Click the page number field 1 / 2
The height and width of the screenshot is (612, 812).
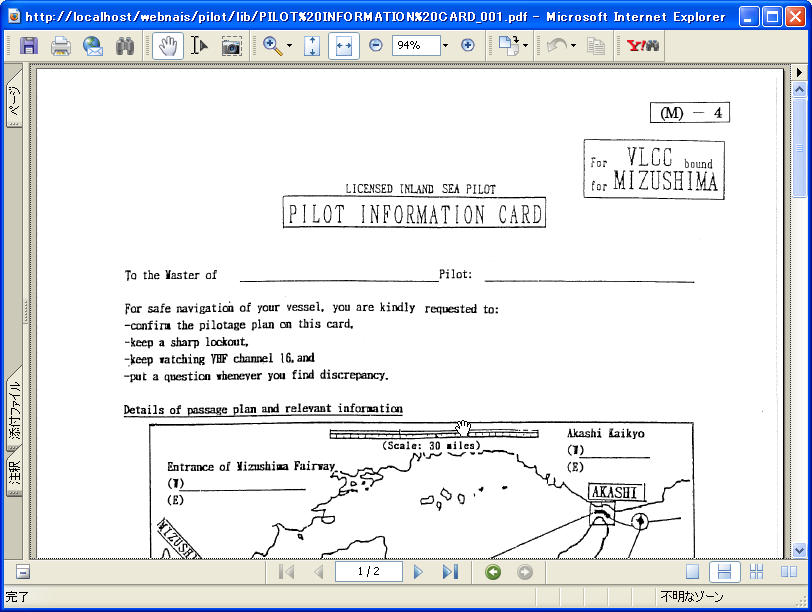click(369, 572)
